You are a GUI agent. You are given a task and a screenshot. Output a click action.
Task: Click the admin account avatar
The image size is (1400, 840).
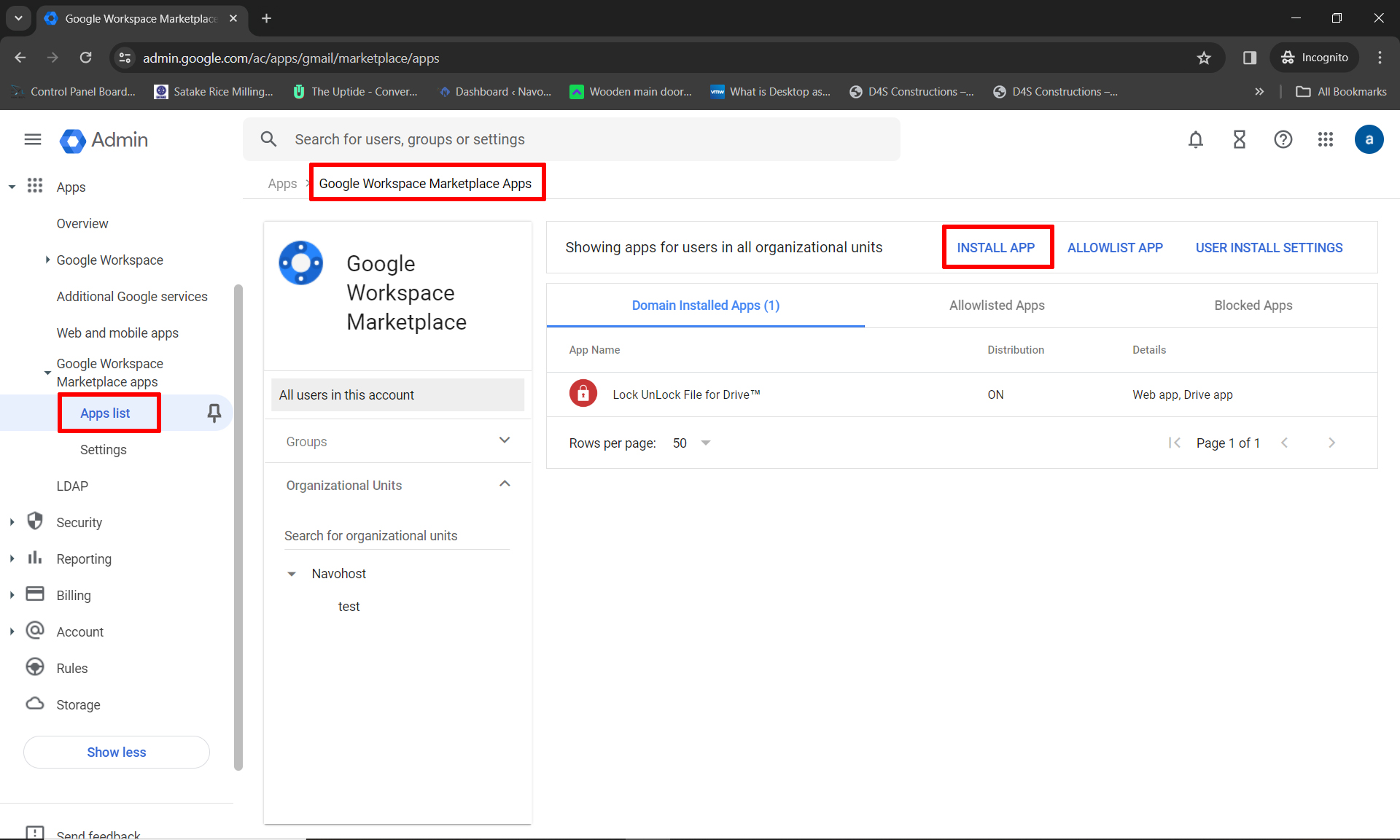1369,139
